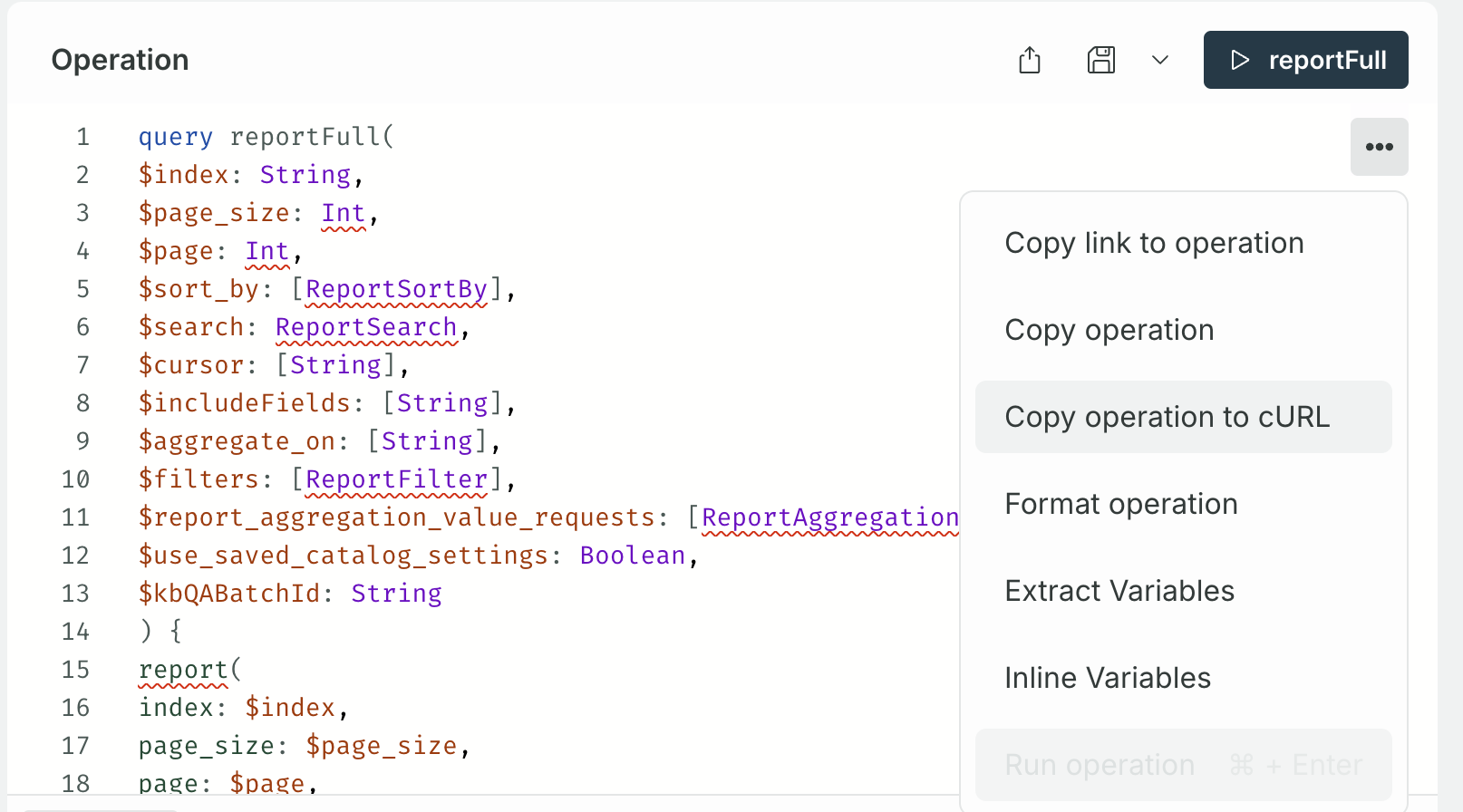The width and height of the screenshot is (1463, 812).
Task: Click line number 14 in gutter
Action: [x=75, y=632]
